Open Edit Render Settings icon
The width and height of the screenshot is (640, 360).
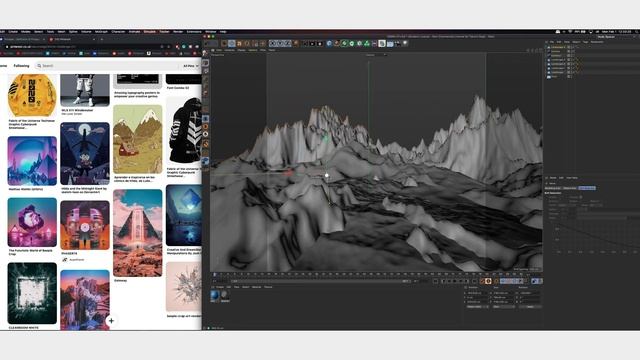click(x=320, y=43)
